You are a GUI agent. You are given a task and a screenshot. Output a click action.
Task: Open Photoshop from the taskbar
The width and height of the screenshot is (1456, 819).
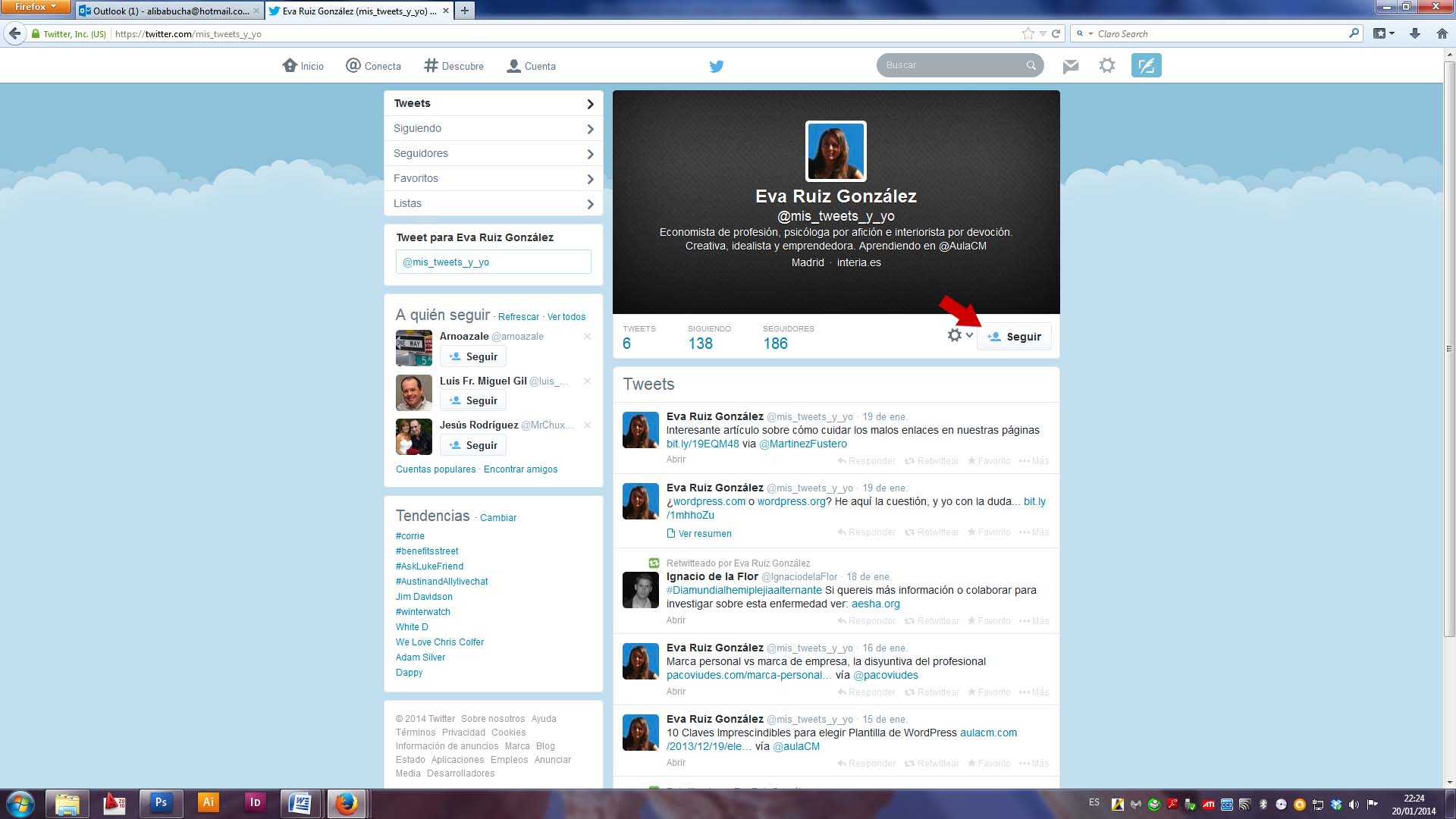pyautogui.click(x=161, y=802)
